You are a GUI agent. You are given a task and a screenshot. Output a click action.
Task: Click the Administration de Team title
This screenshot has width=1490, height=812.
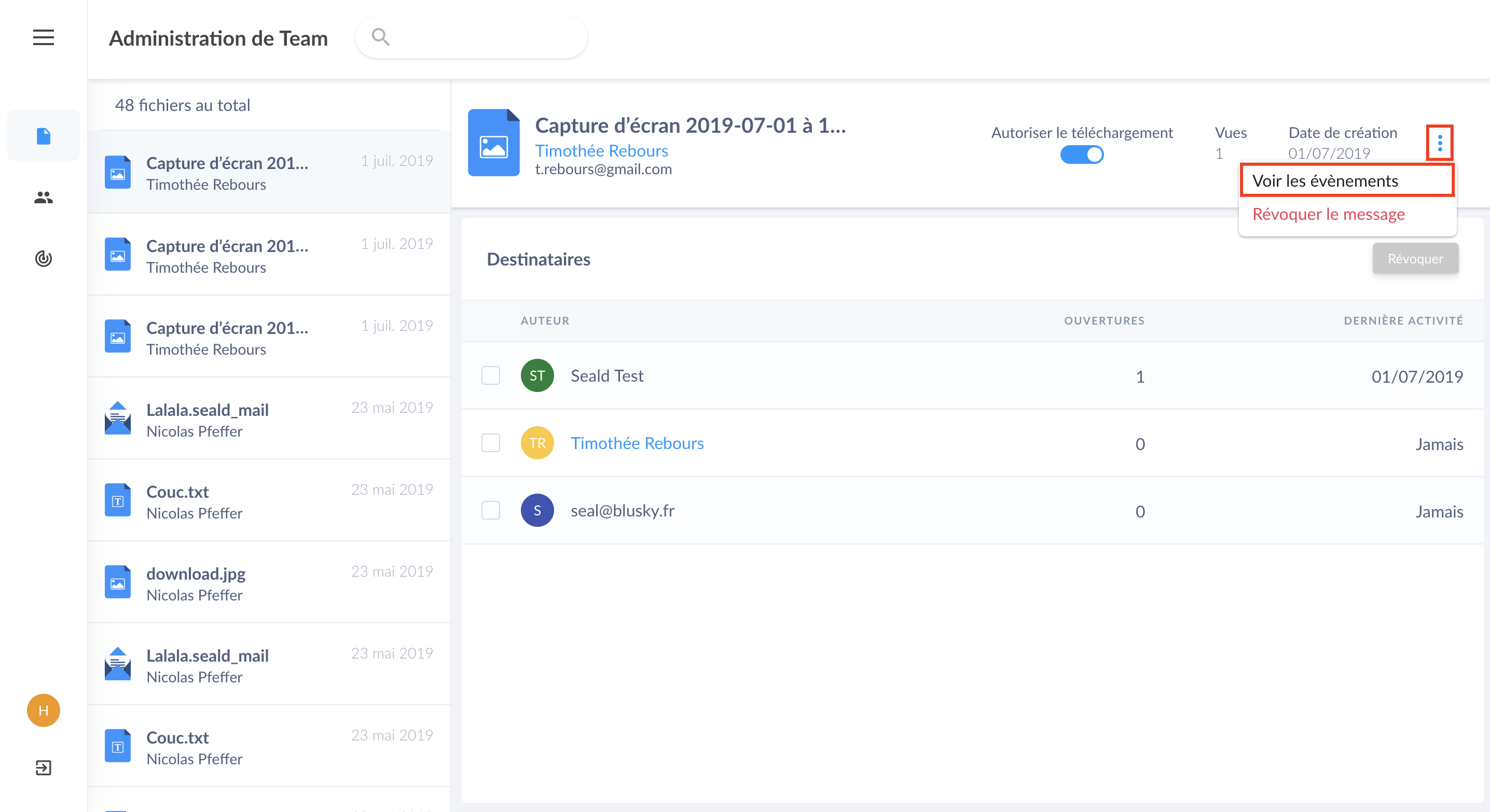(x=218, y=38)
